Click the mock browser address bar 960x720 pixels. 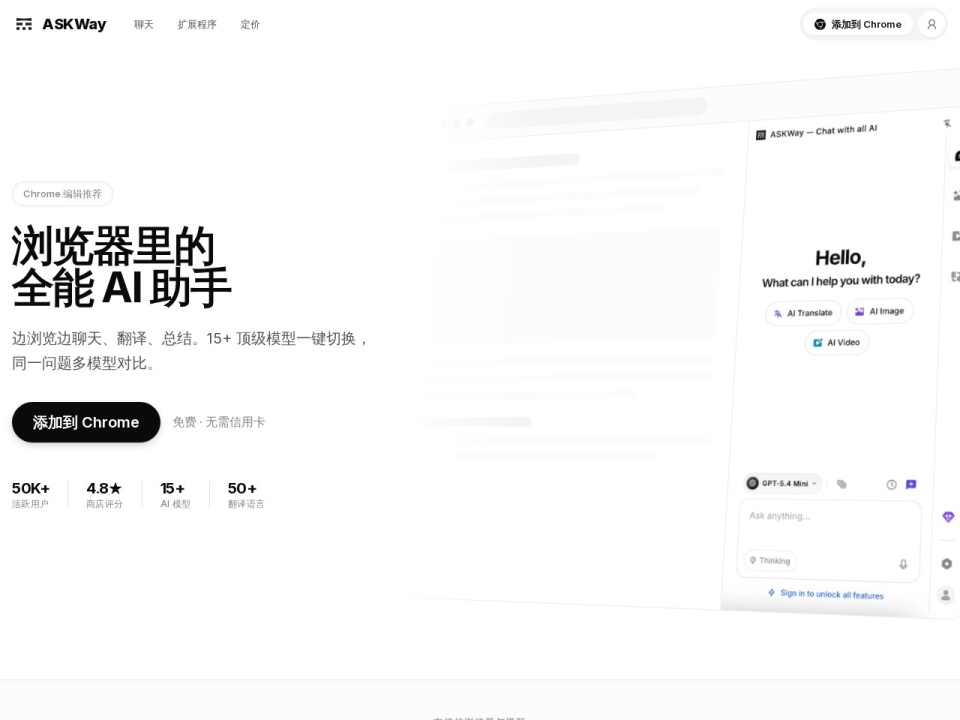(x=597, y=113)
